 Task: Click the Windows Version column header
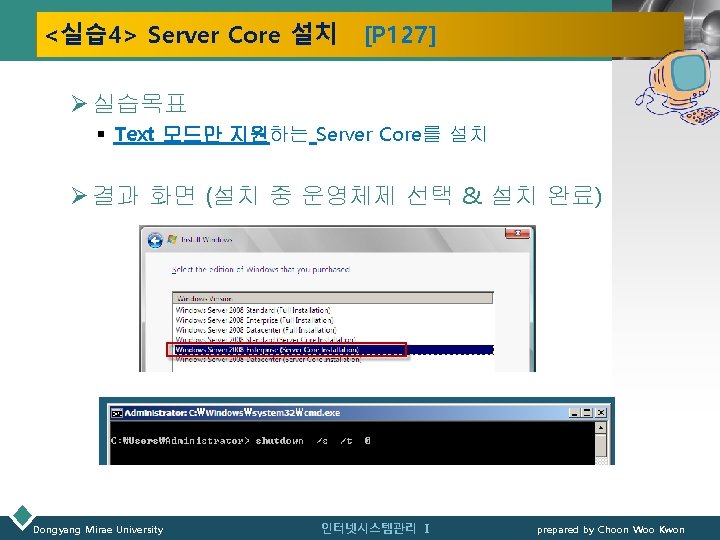[332, 298]
